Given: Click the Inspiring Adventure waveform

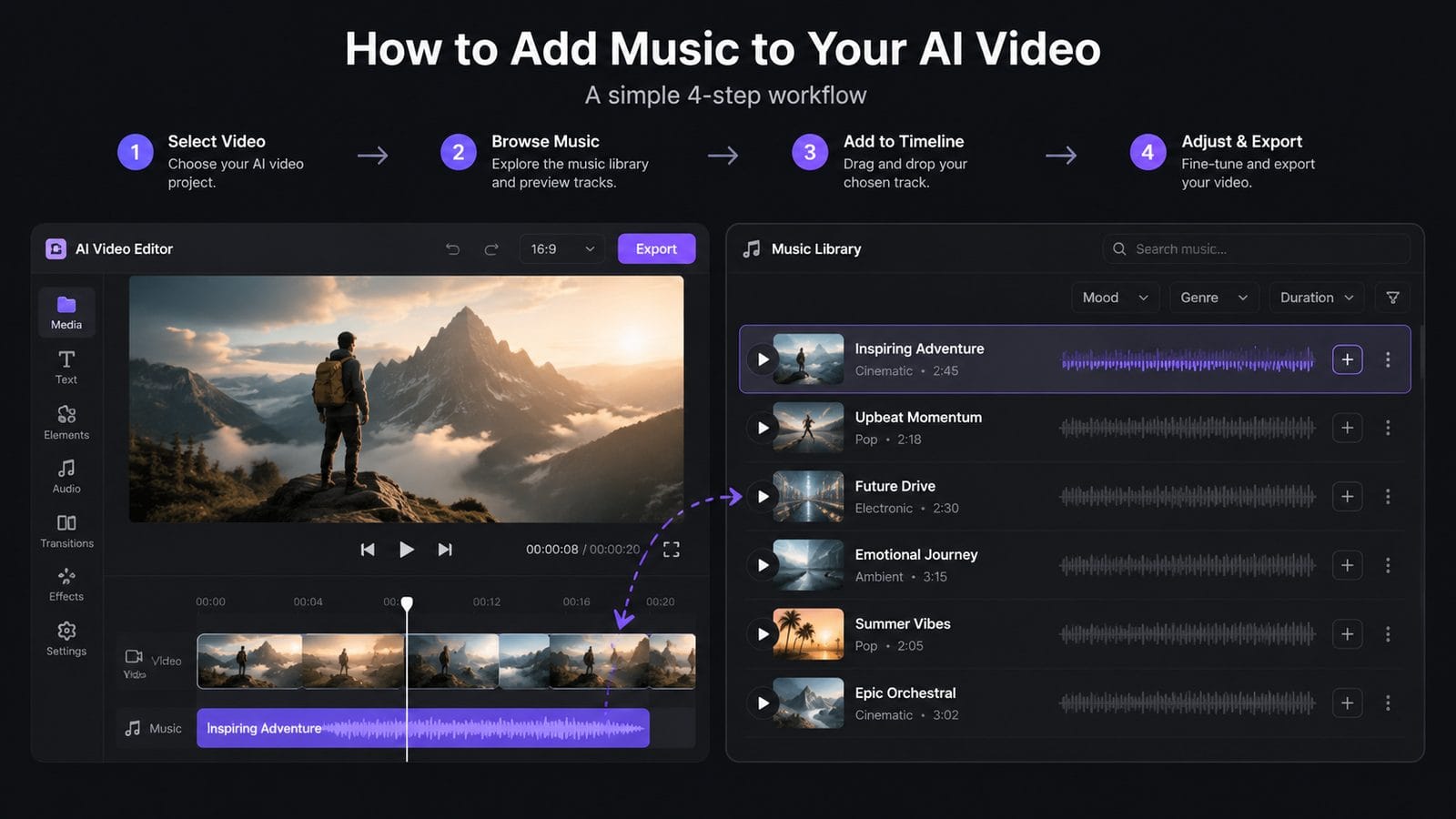Looking at the screenshot, I should (x=1188, y=362).
